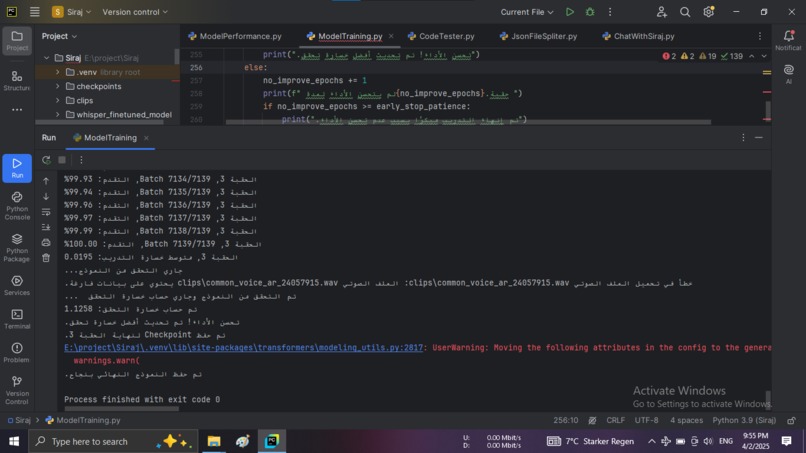Open the Notifications panel
Viewport: 806px width, 453px height.
[789, 40]
